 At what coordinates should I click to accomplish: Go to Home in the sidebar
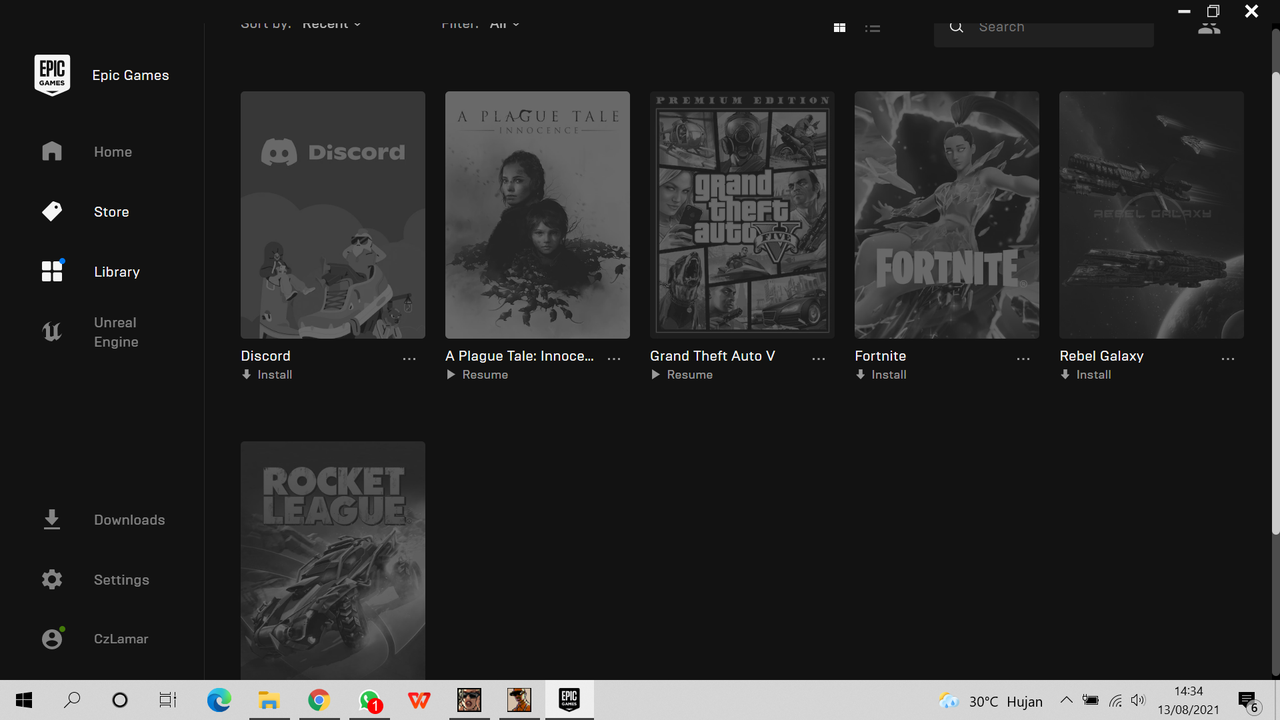[x=113, y=152]
